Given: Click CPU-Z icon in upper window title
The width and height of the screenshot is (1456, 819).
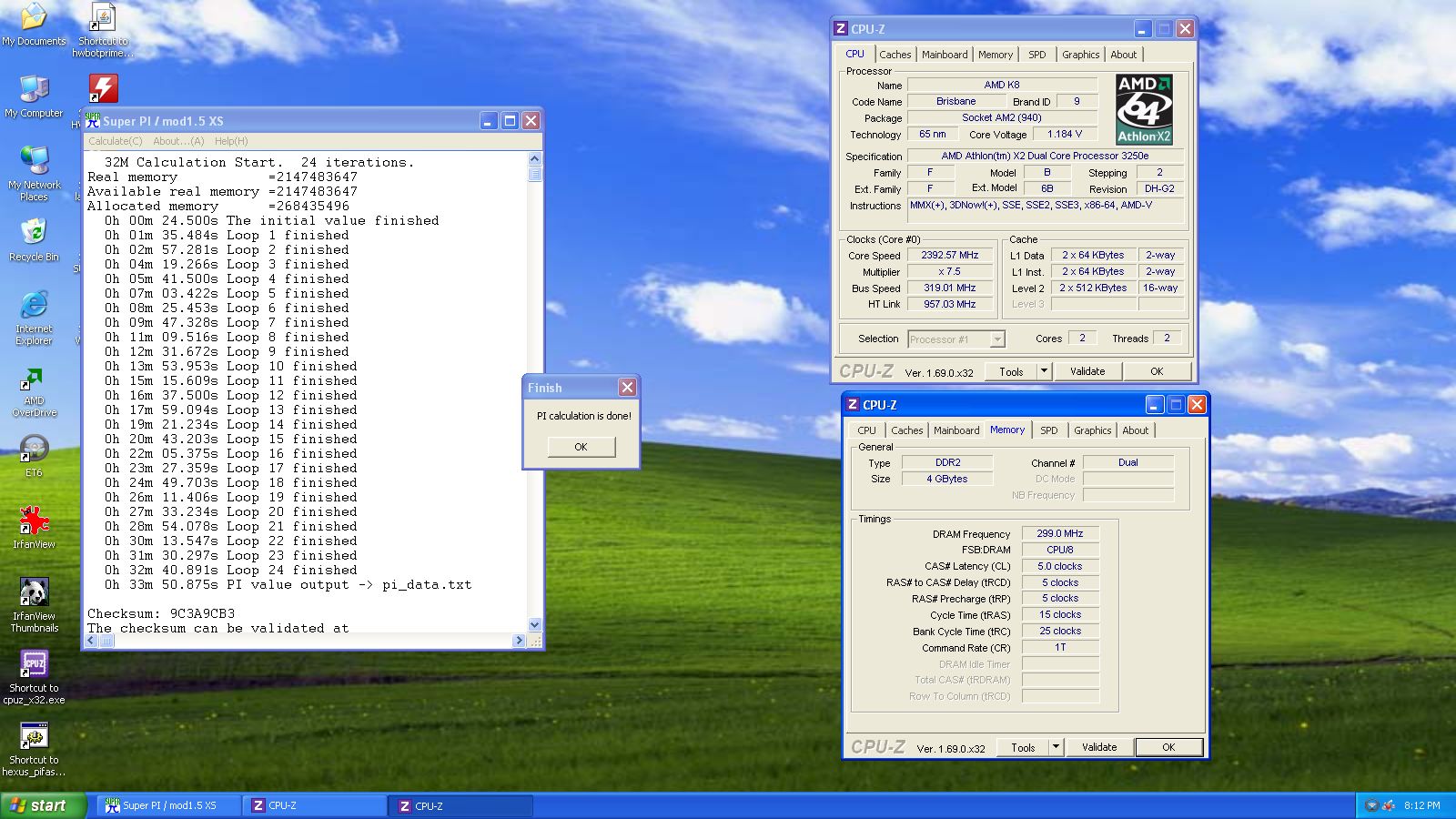Looking at the screenshot, I should [841, 28].
